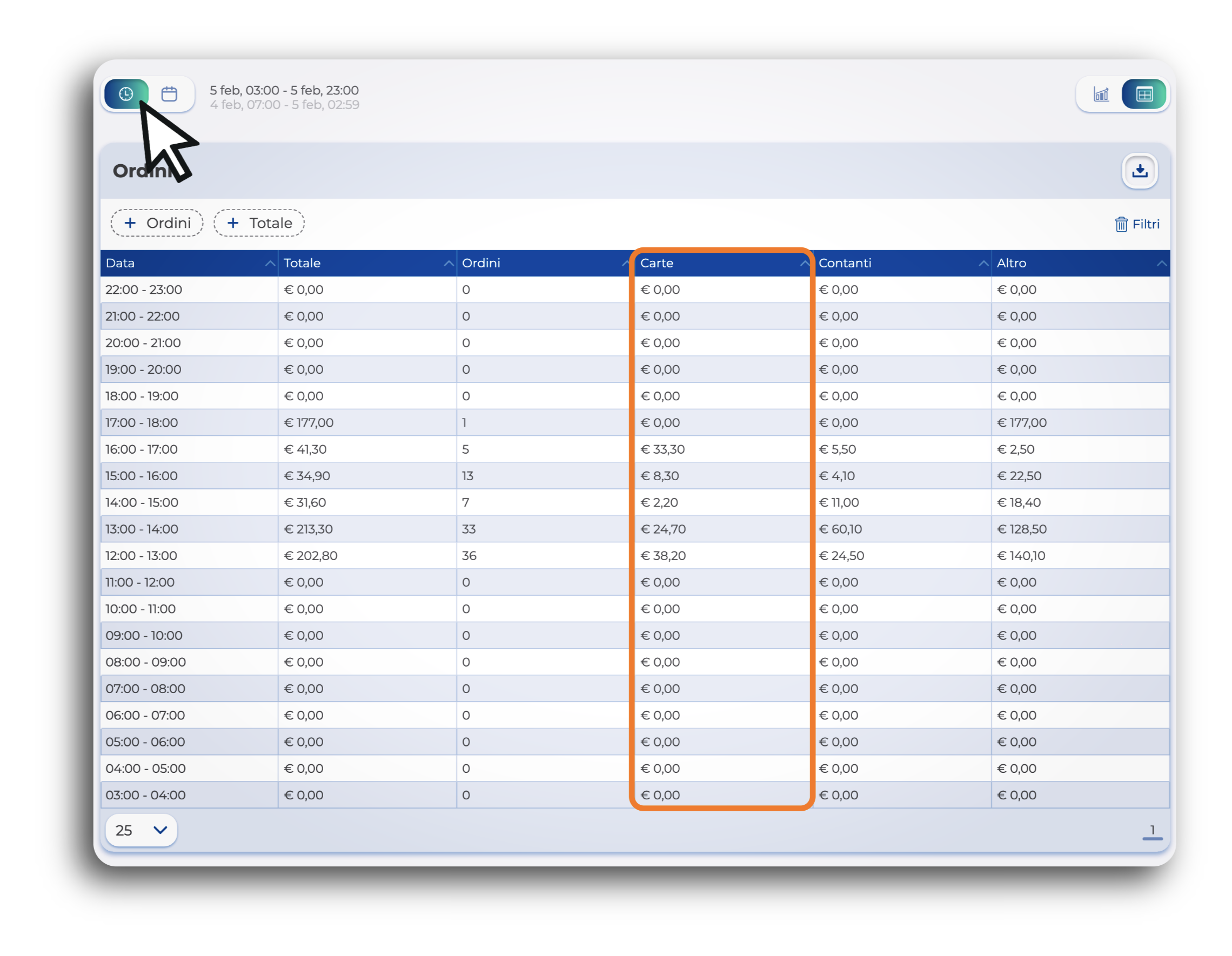Click the 5 feb date range text
Viewport: 1232px width, 956px height.
click(284, 90)
